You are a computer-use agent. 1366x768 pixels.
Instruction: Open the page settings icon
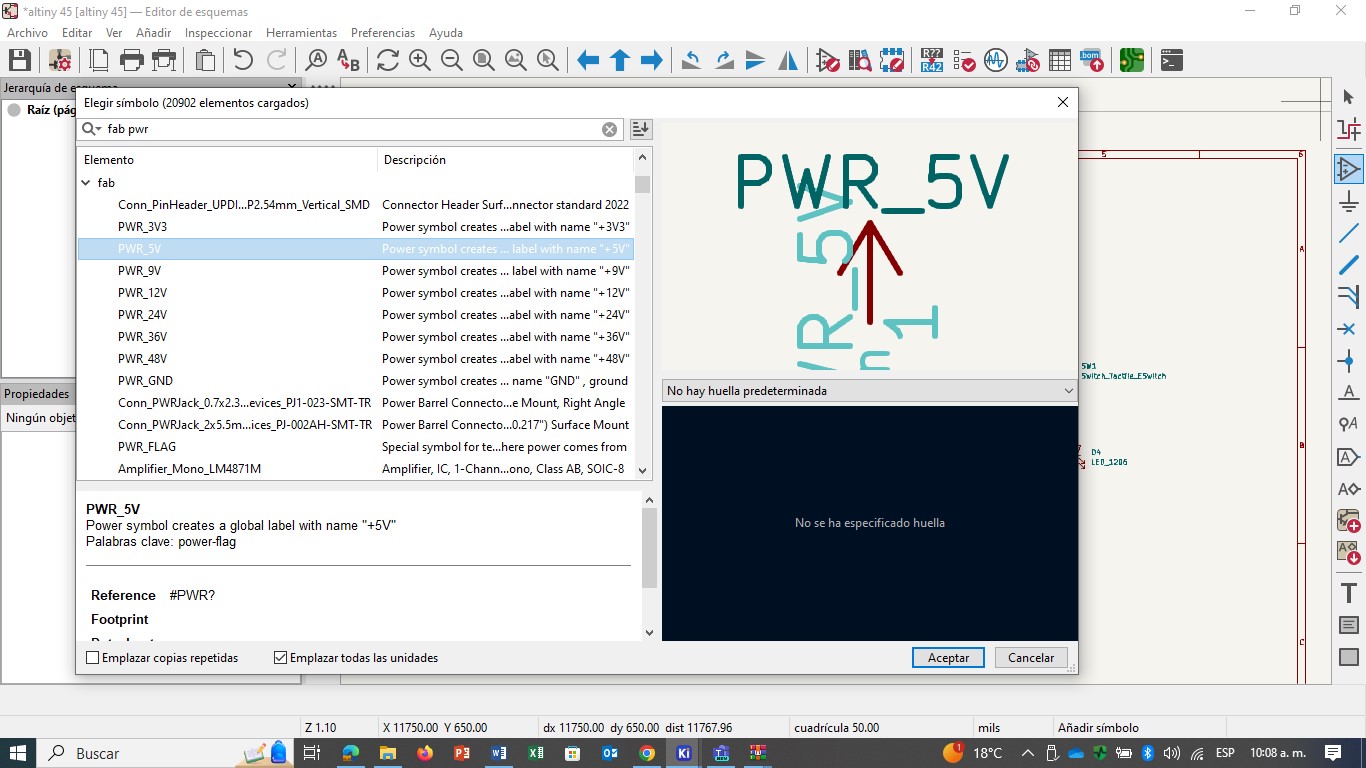click(99, 60)
